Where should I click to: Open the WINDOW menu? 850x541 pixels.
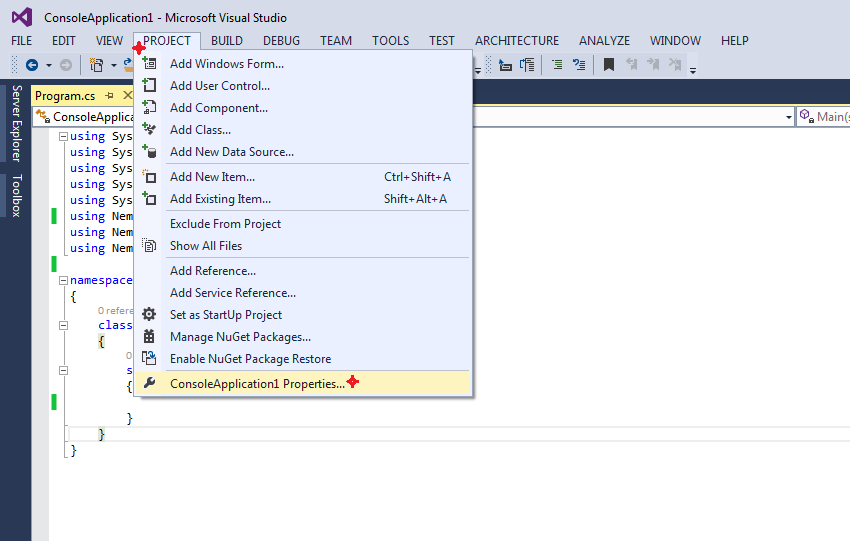675,41
